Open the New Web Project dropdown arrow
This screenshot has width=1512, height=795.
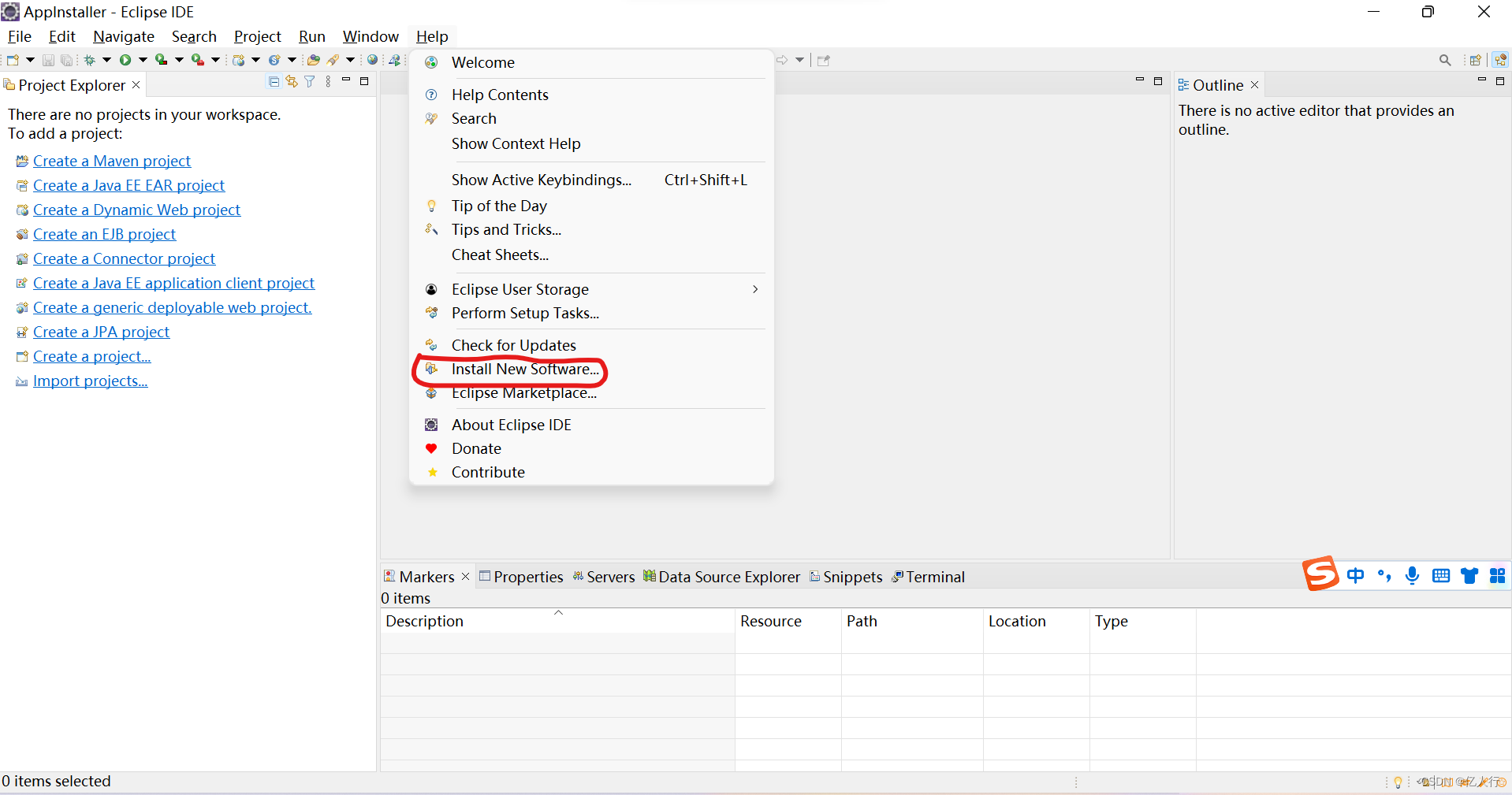(x=255, y=60)
